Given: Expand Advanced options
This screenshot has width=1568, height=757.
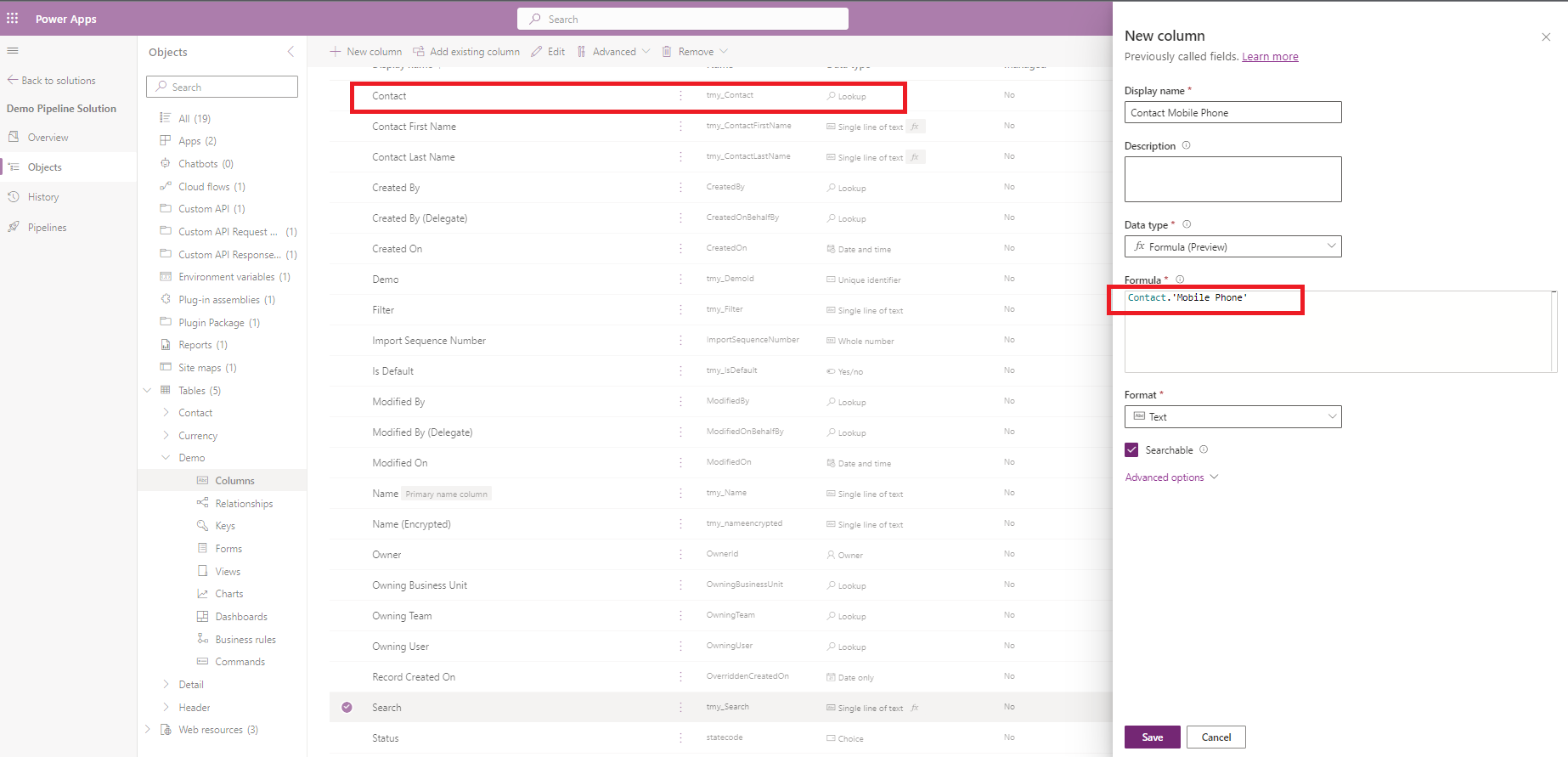Looking at the screenshot, I should (x=1171, y=477).
